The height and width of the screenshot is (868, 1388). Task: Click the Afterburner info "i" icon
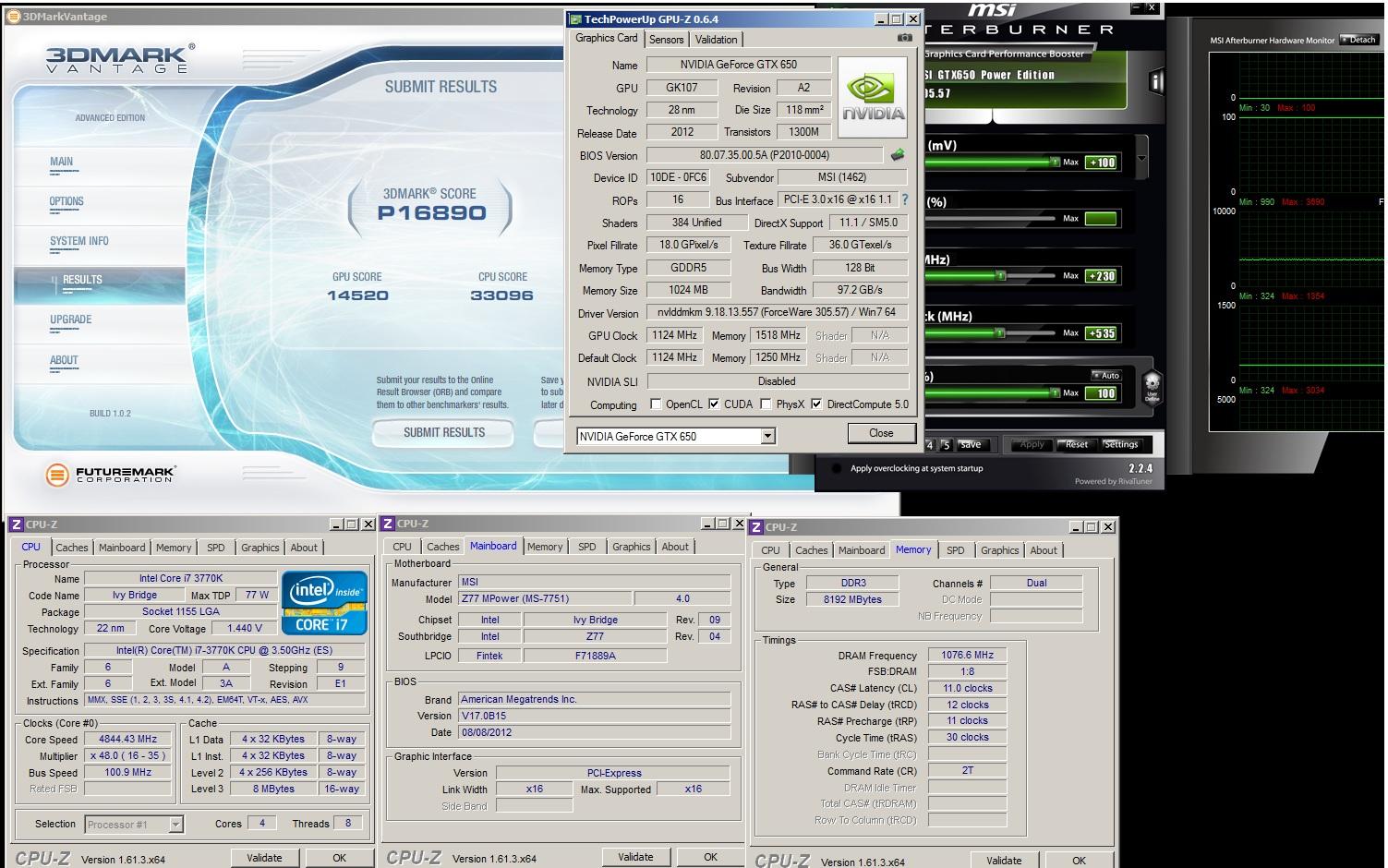pyautogui.click(x=1155, y=81)
